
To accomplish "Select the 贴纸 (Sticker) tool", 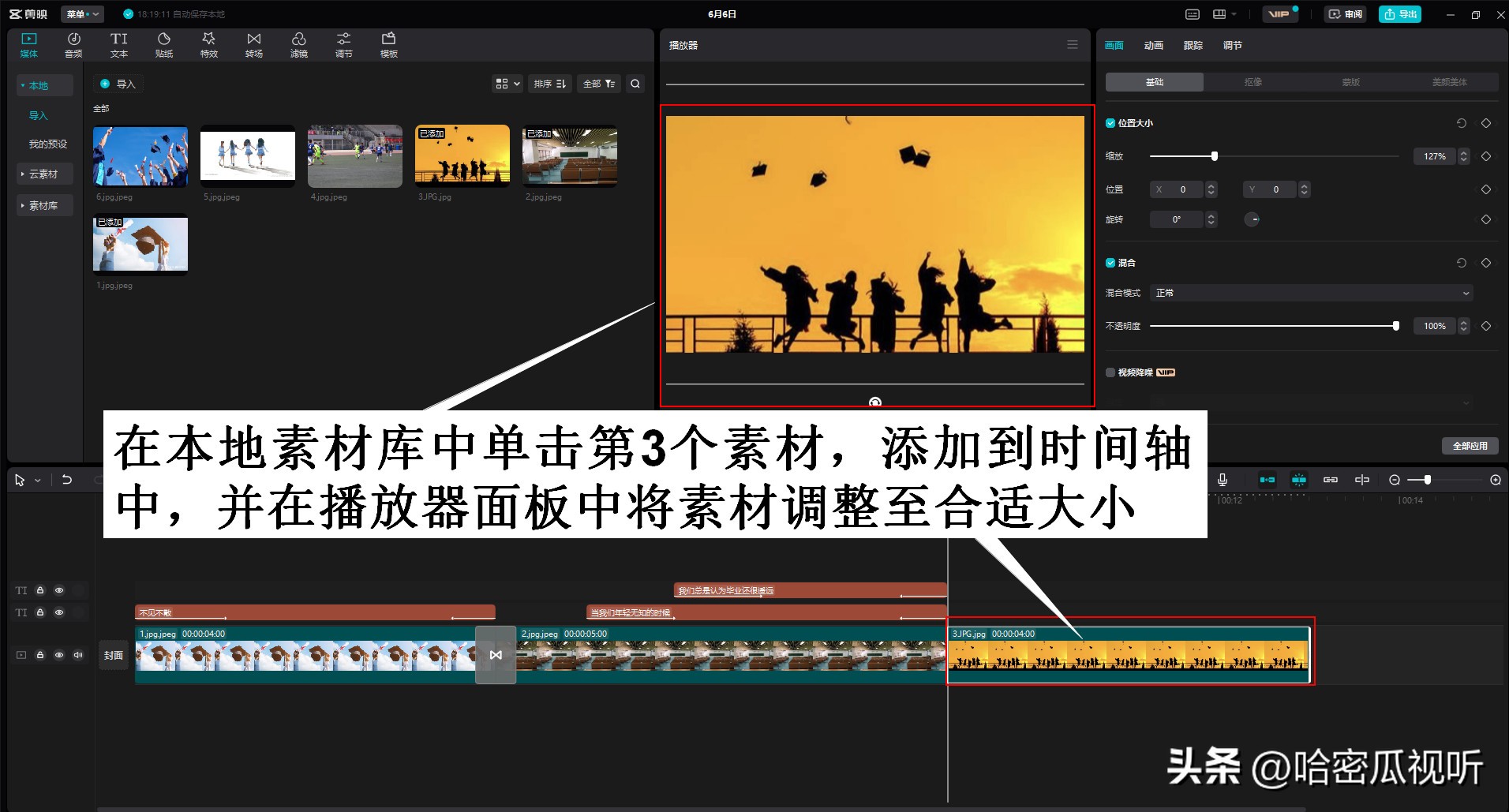I will coord(164,43).
